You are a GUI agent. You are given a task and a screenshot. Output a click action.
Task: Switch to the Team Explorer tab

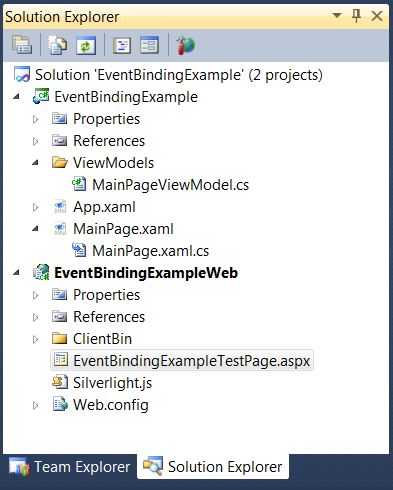tap(70, 467)
